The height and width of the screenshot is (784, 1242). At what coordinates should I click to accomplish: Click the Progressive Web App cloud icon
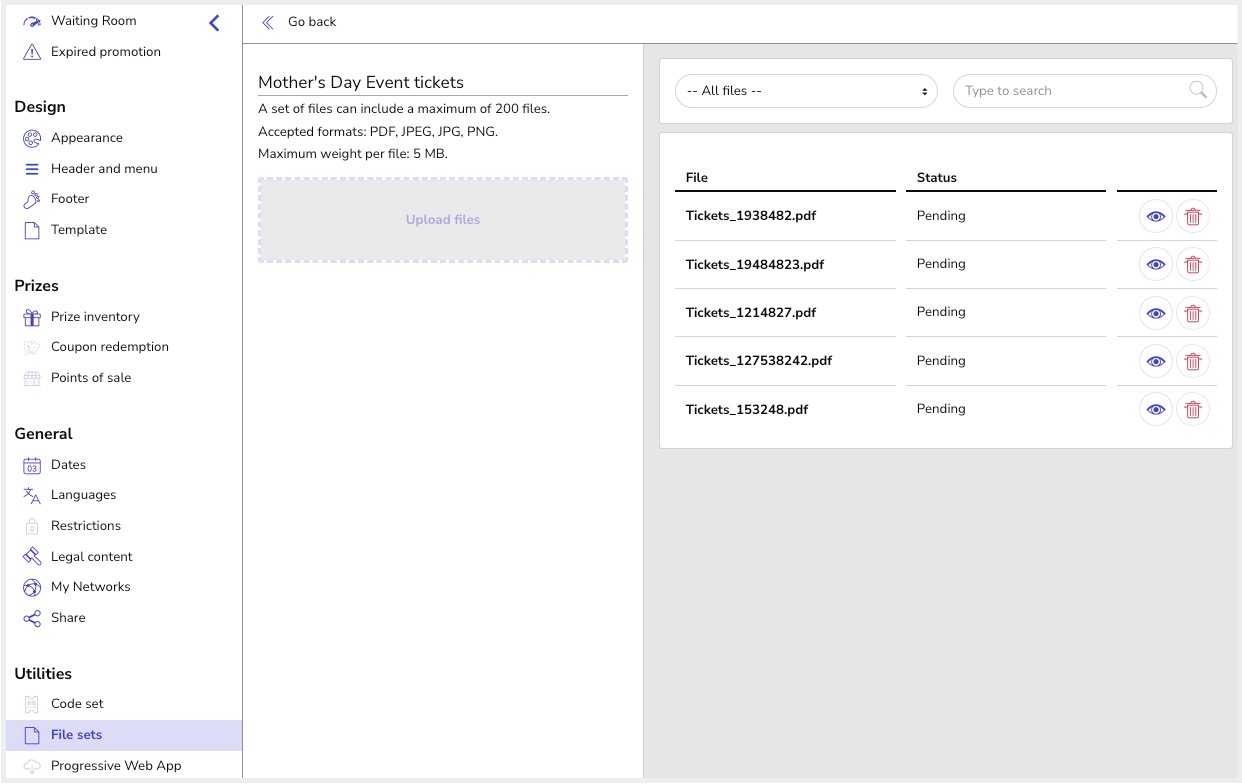[x=32, y=766]
